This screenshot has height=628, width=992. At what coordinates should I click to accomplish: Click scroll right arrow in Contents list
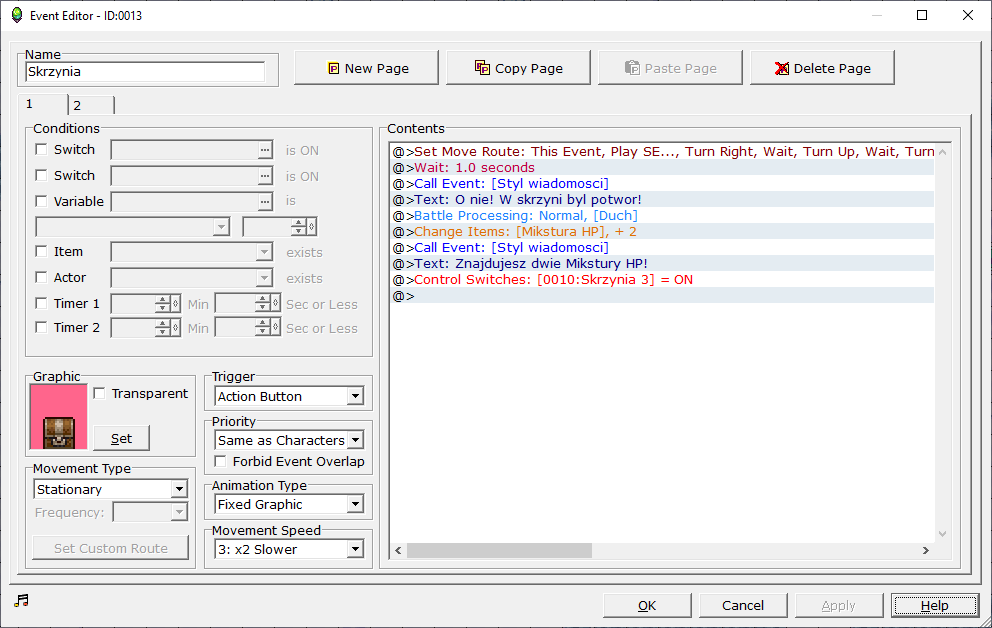click(x=926, y=551)
